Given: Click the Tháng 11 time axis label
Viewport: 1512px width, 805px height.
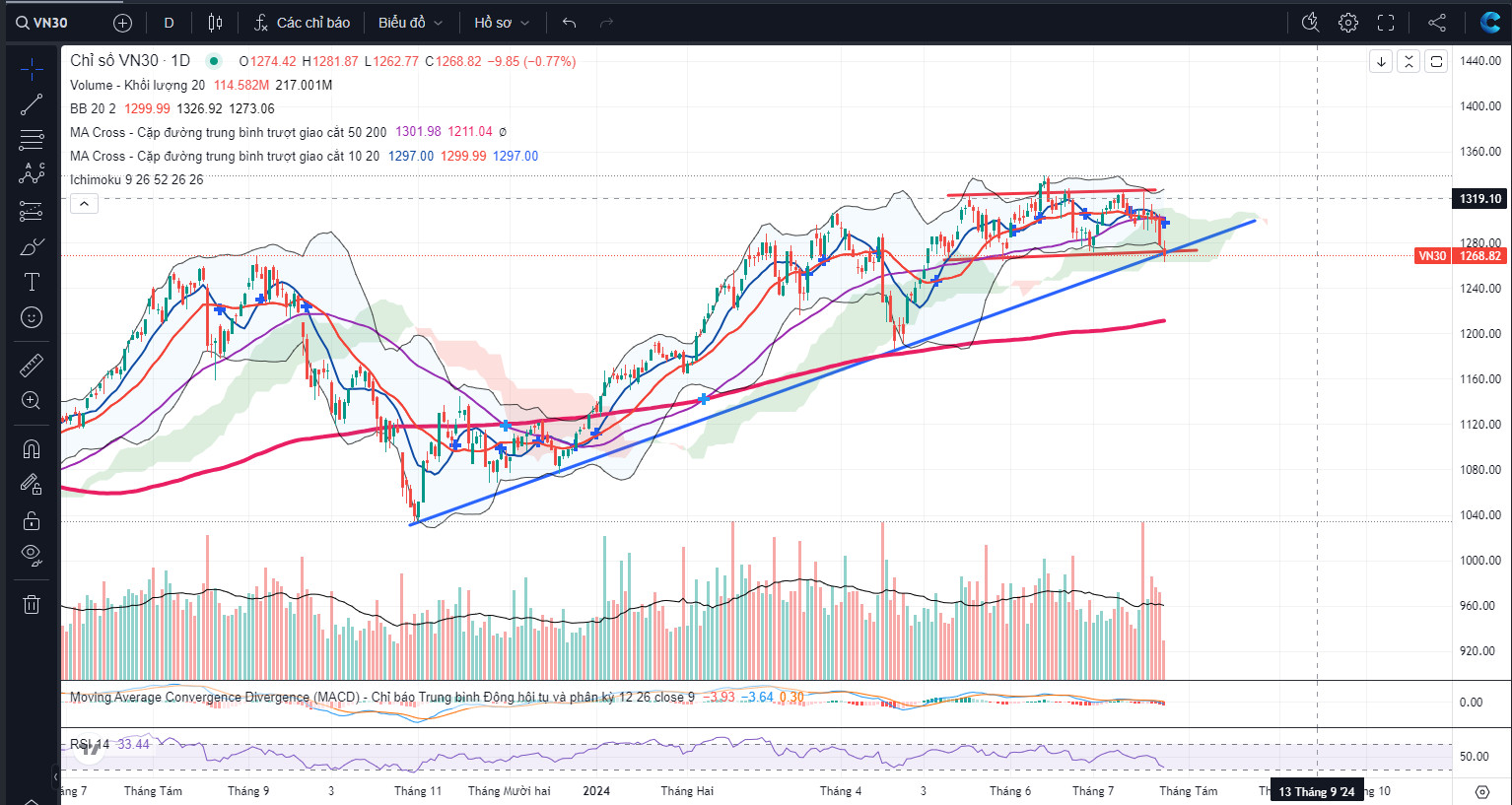Looking at the screenshot, I should pyautogui.click(x=418, y=791).
